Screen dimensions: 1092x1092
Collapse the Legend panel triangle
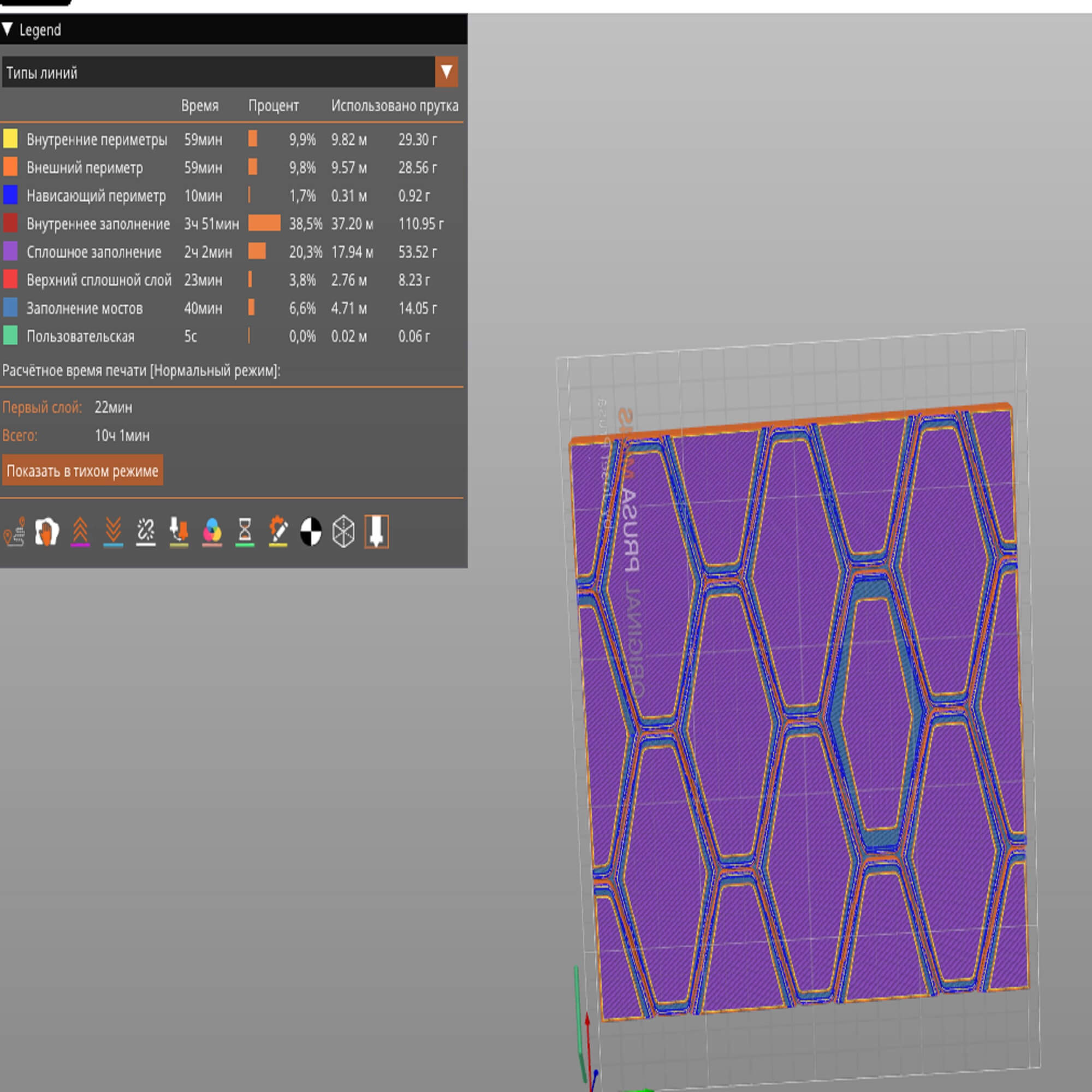tap(7, 29)
